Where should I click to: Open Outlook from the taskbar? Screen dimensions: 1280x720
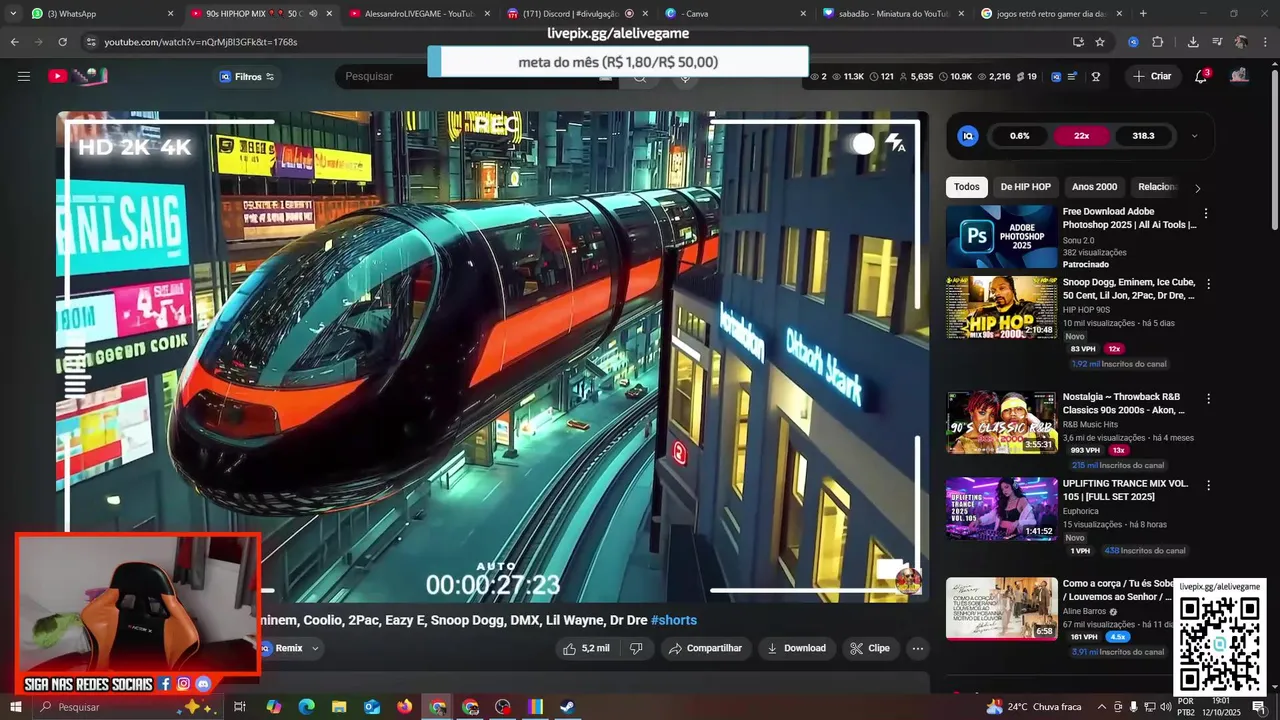click(372, 707)
